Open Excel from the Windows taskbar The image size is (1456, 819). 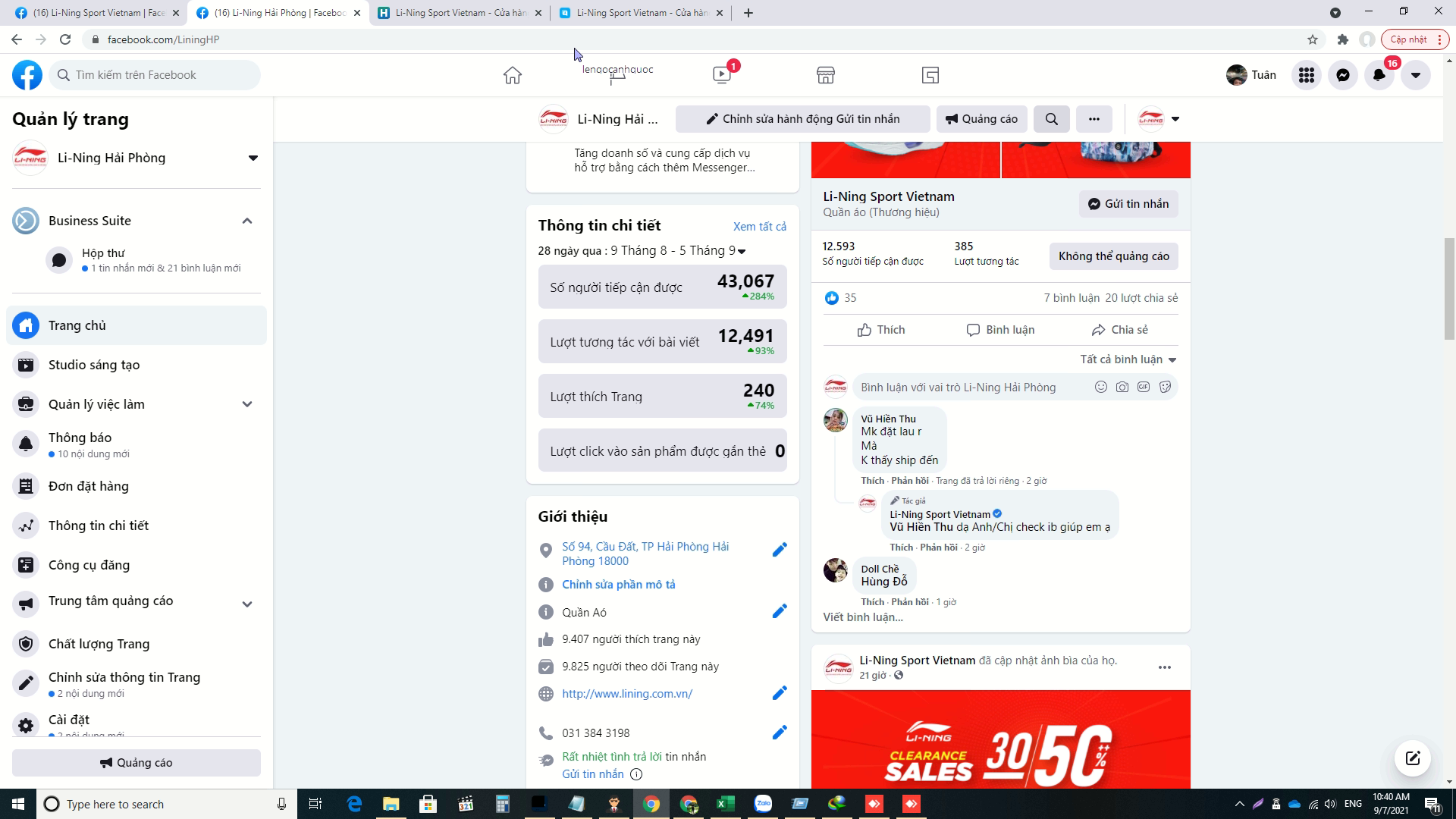725,804
